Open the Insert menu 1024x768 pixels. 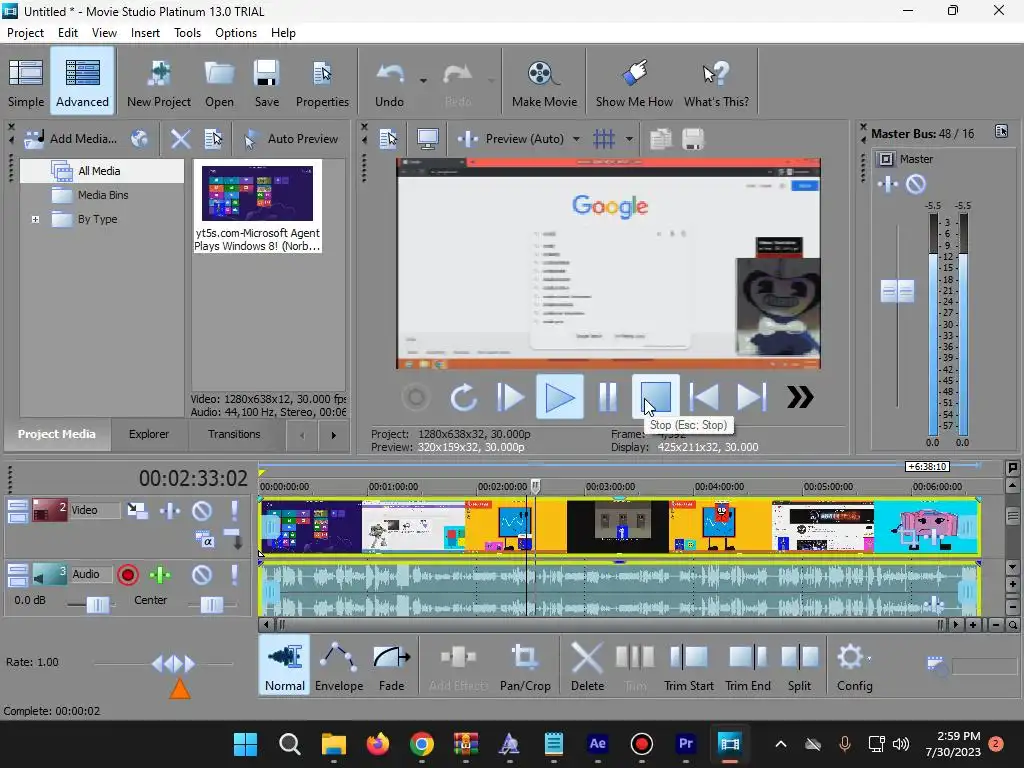tap(145, 33)
